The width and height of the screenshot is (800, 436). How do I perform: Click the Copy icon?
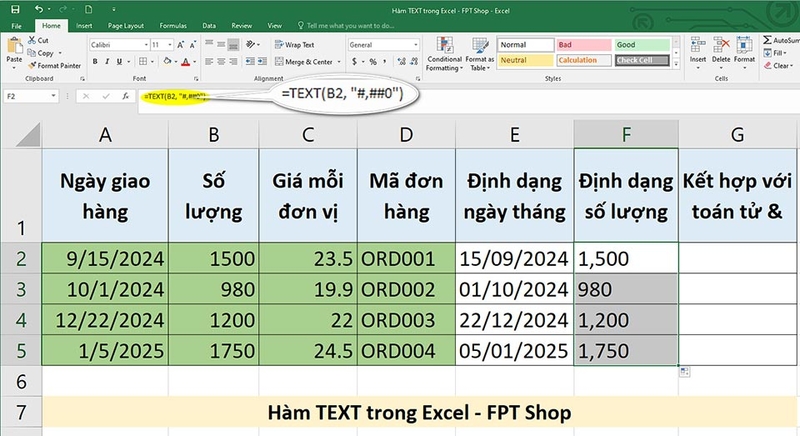32,53
